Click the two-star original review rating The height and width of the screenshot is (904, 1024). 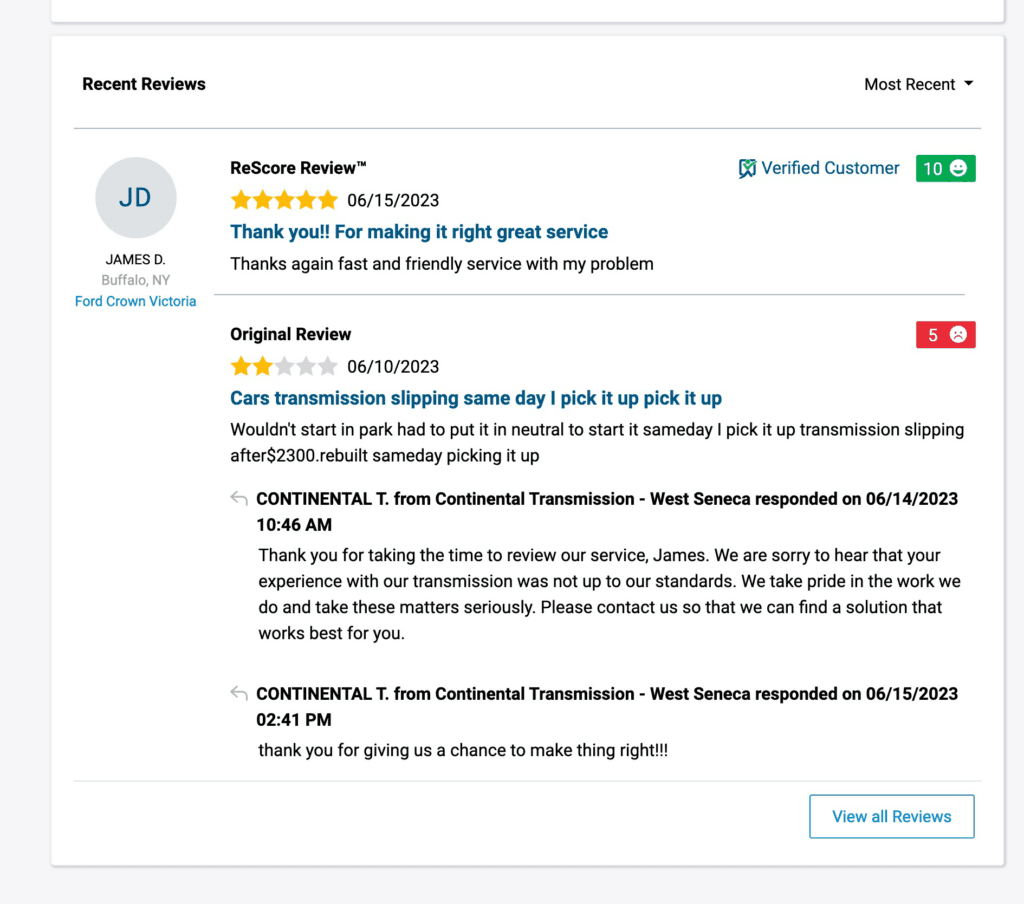pos(284,366)
